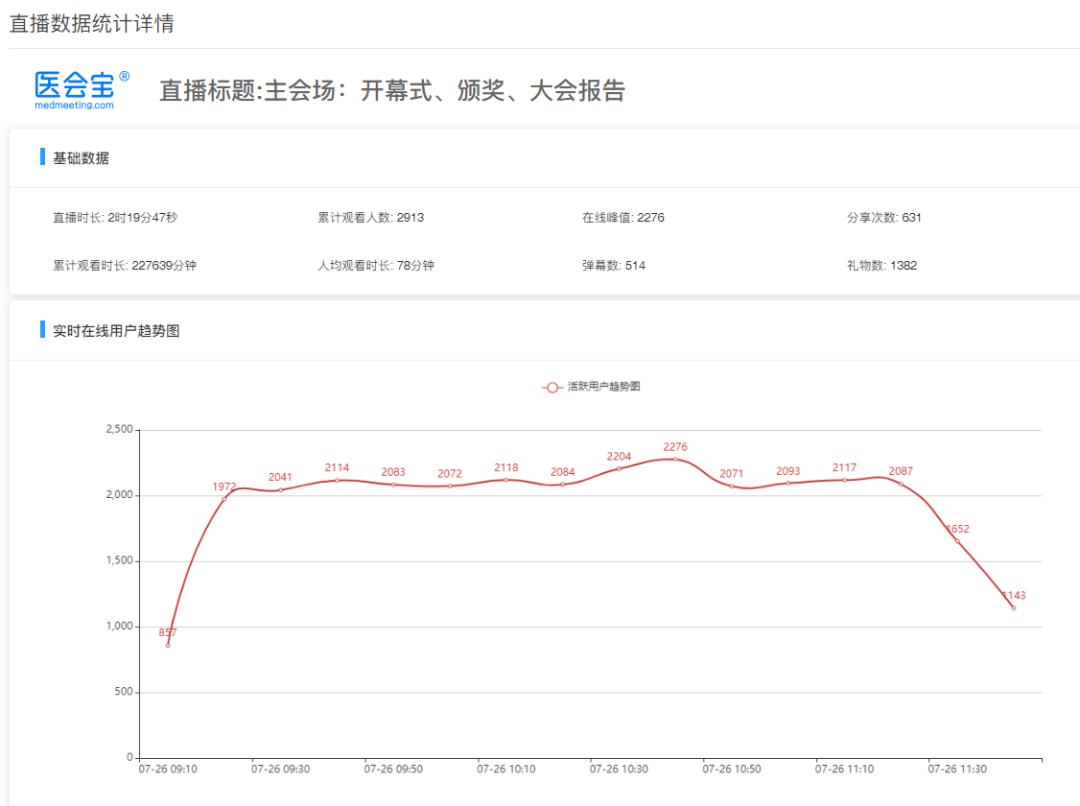Click the 在线峰值 statistic in basic data
This screenshot has height=806, width=1080.
[623, 217]
